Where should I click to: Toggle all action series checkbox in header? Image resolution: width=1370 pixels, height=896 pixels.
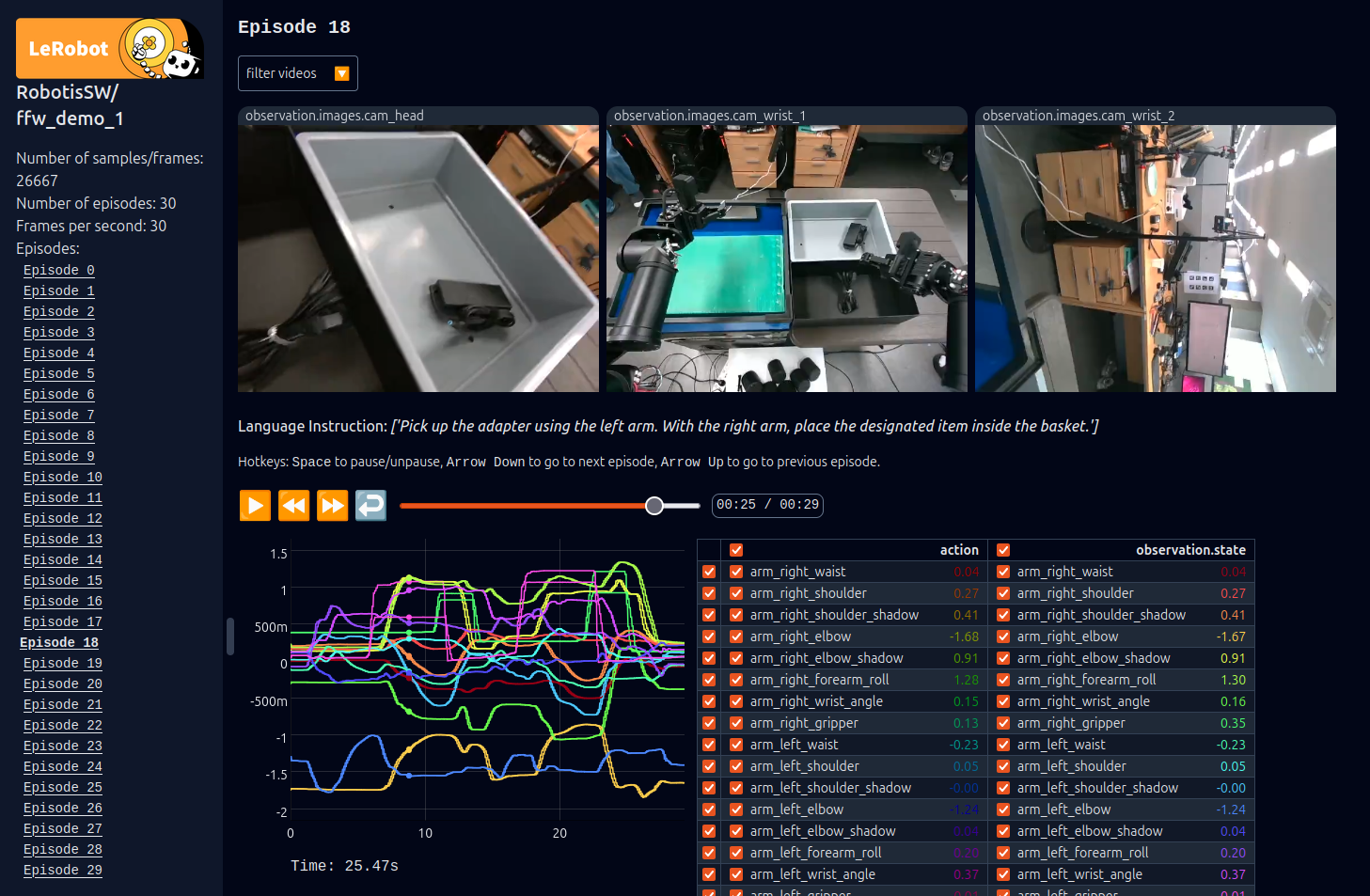click(736, 550)
